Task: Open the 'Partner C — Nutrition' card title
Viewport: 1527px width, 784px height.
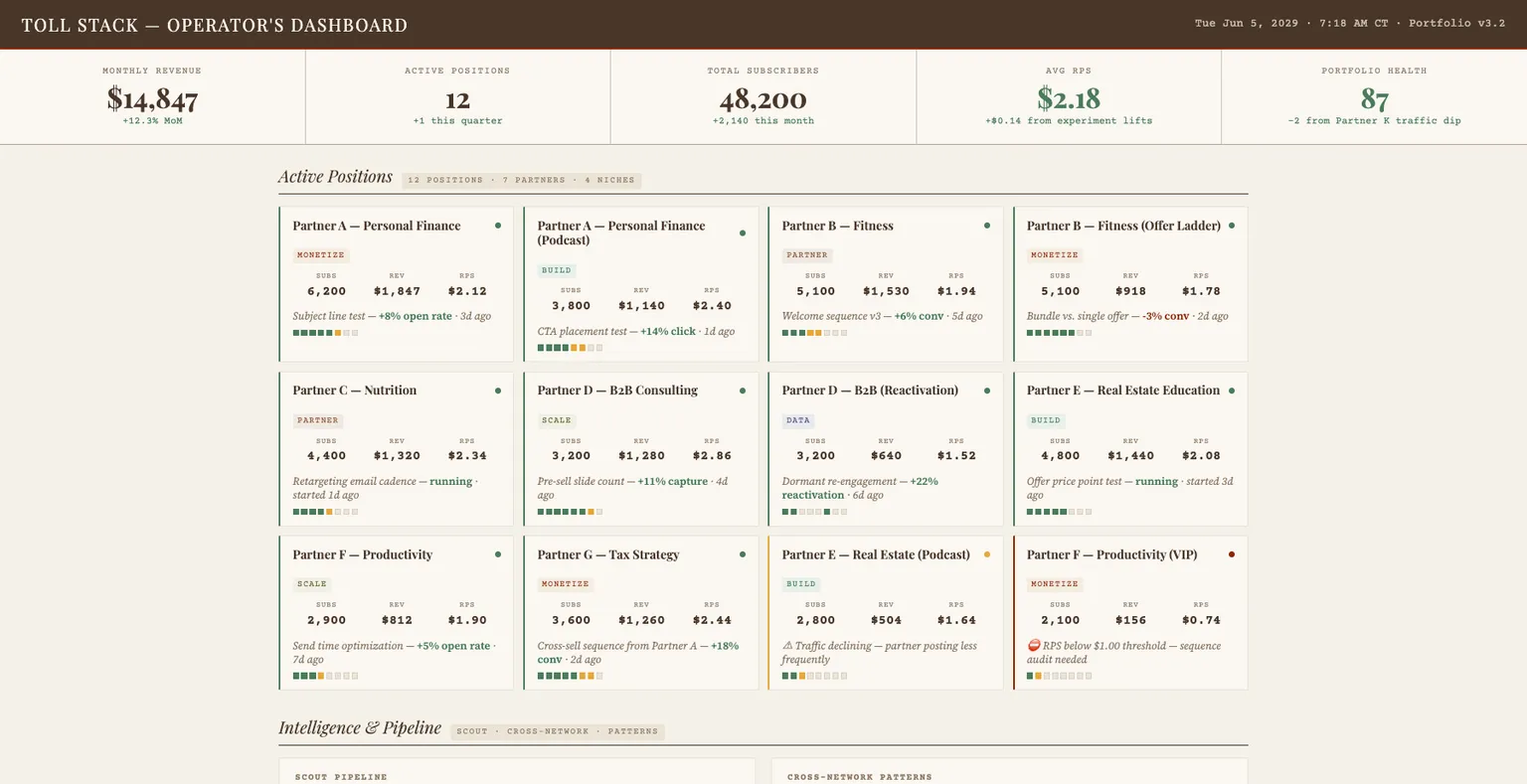Action: [355, 391]
